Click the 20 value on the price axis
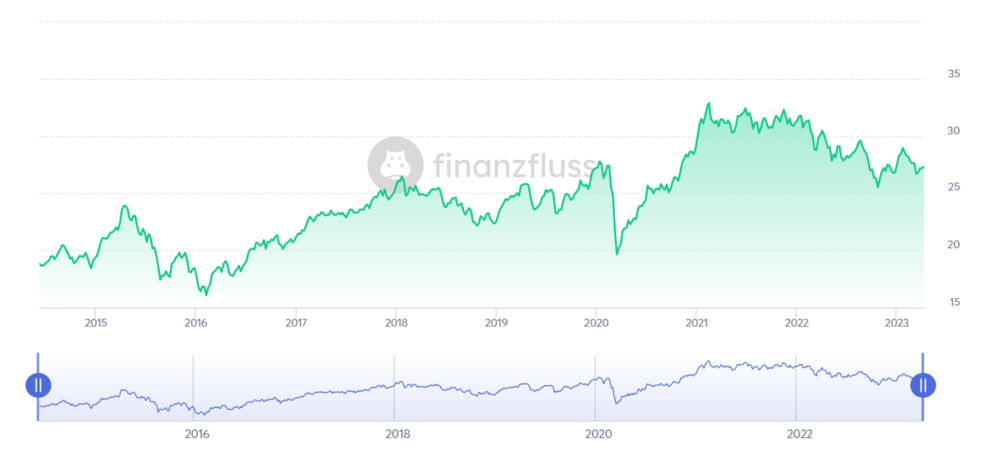 [954, 245]
